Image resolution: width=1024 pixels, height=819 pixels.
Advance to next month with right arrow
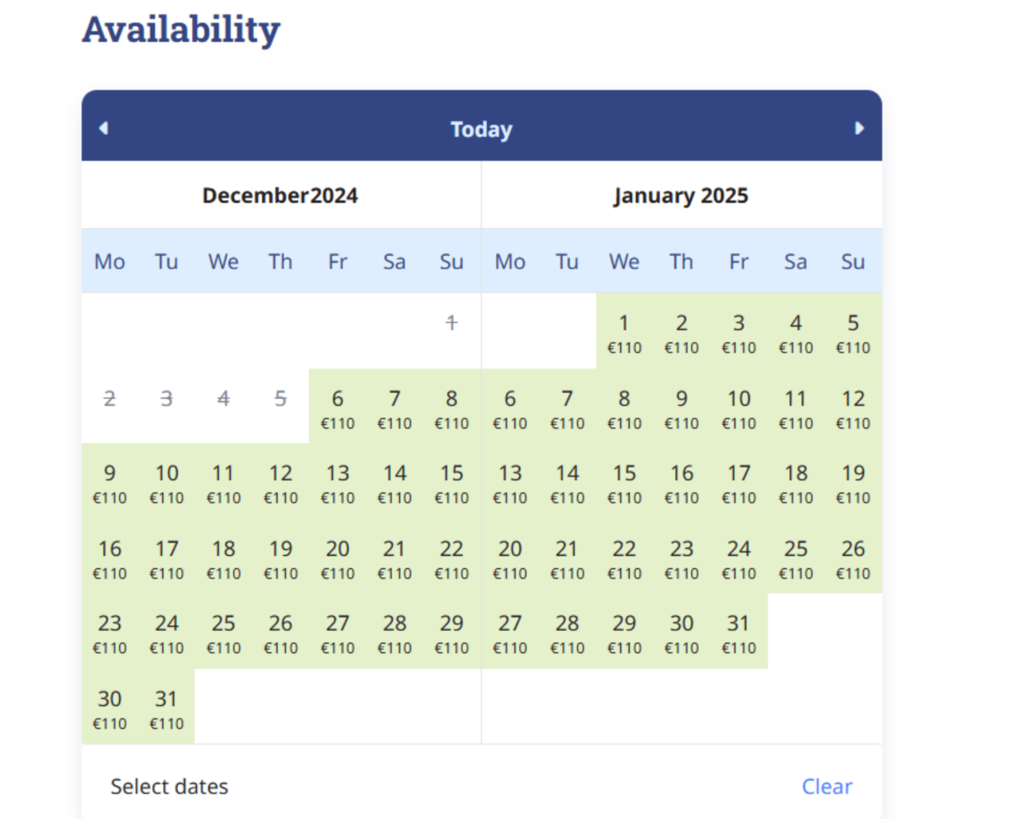pyautogui.click(x=859, y=128)
